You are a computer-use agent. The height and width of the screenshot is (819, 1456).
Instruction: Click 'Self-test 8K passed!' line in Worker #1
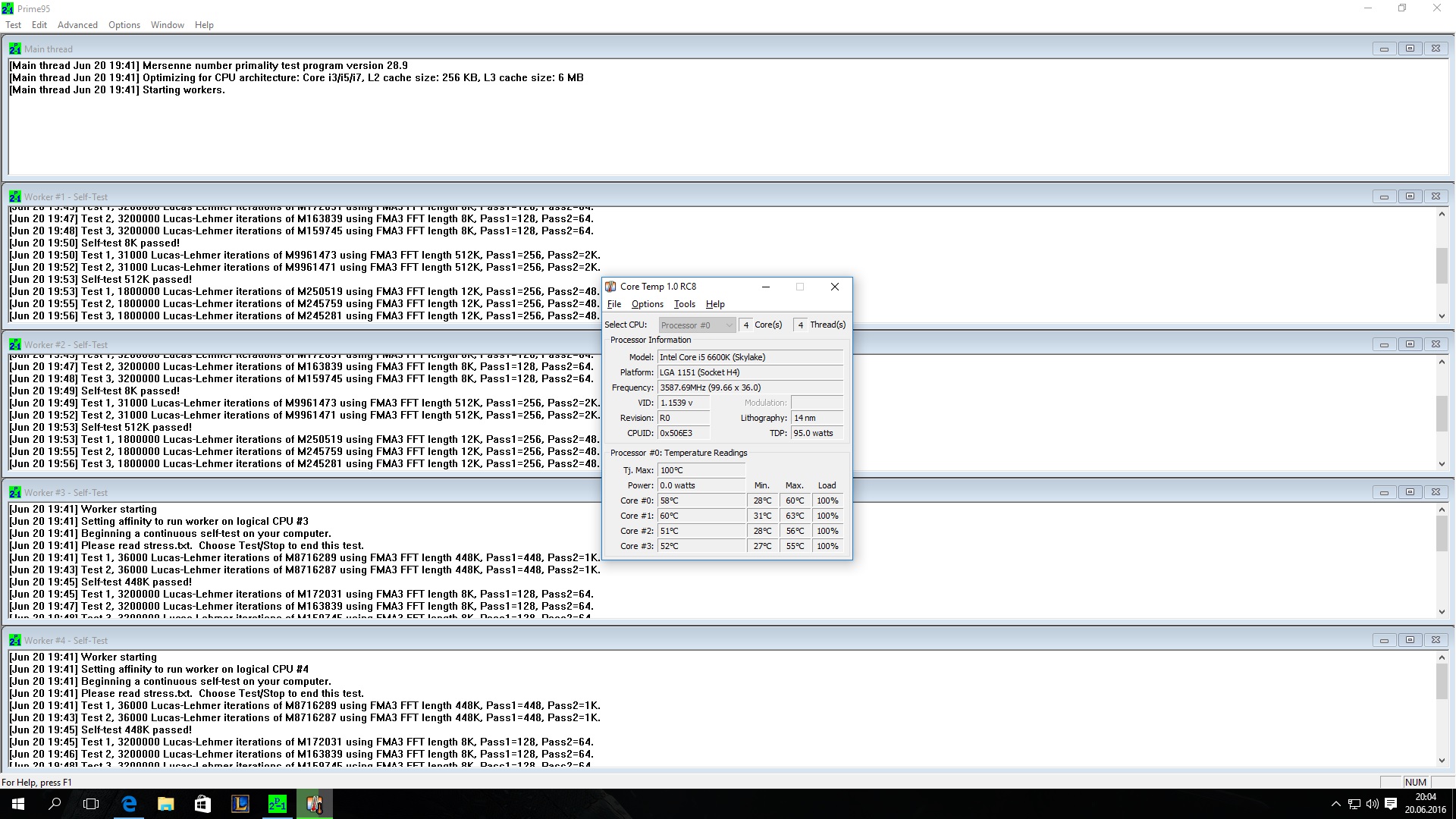pyautogui.click(x=95, y=243)
